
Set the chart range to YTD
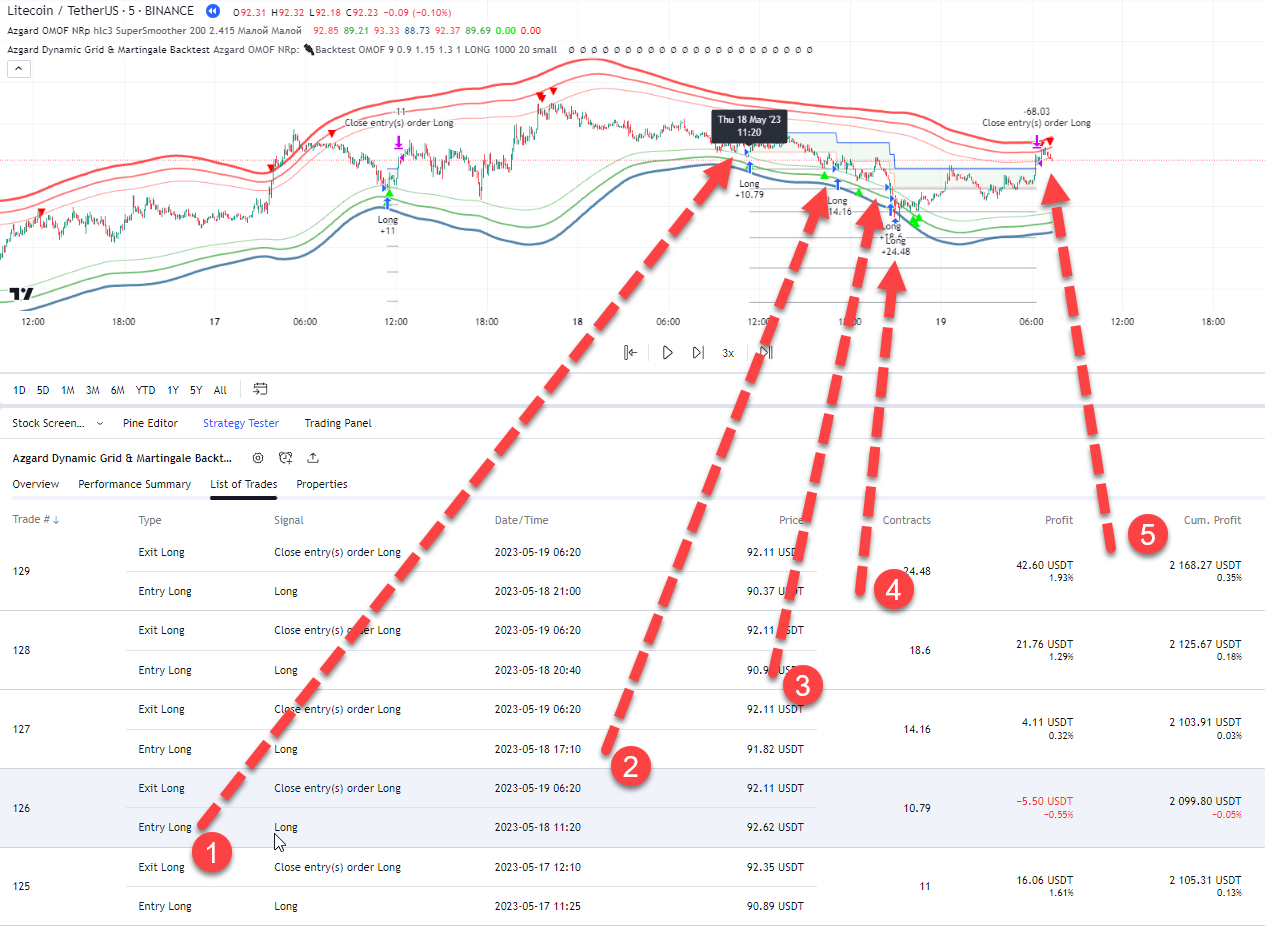click(146, 390)
